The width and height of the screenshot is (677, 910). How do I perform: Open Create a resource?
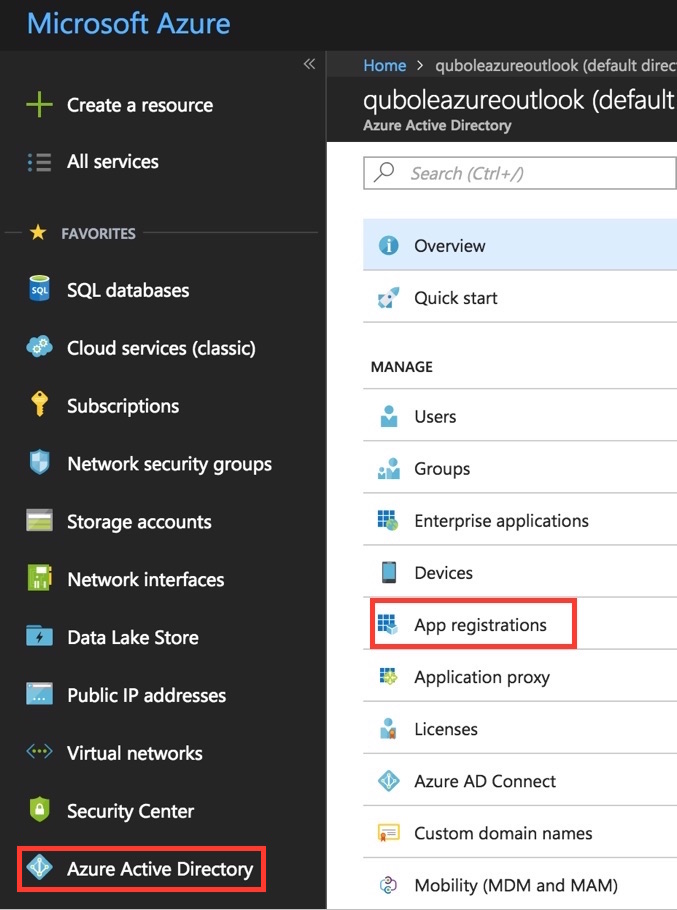pyautogui.click(x=140, y=105)
